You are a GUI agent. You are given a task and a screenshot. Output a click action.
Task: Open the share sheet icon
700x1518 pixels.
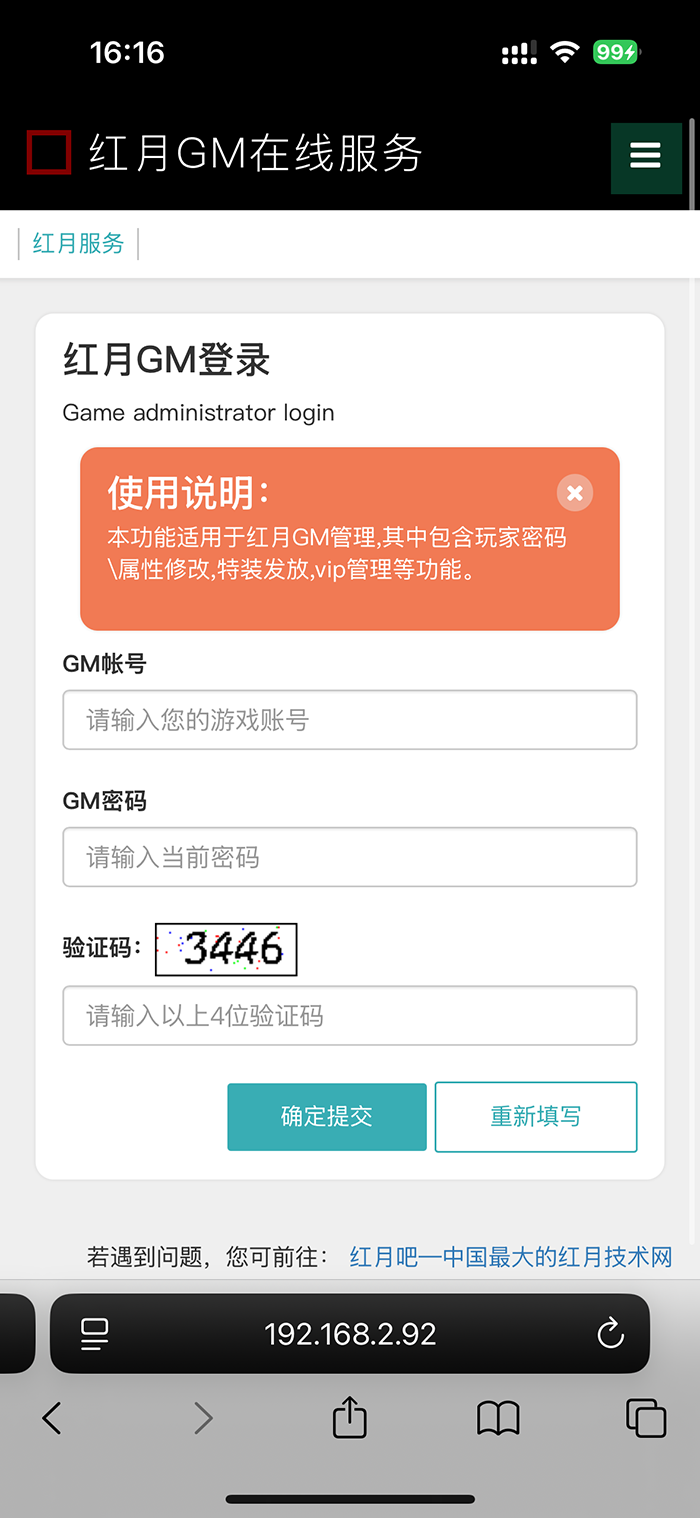[x=349, y=1417]
